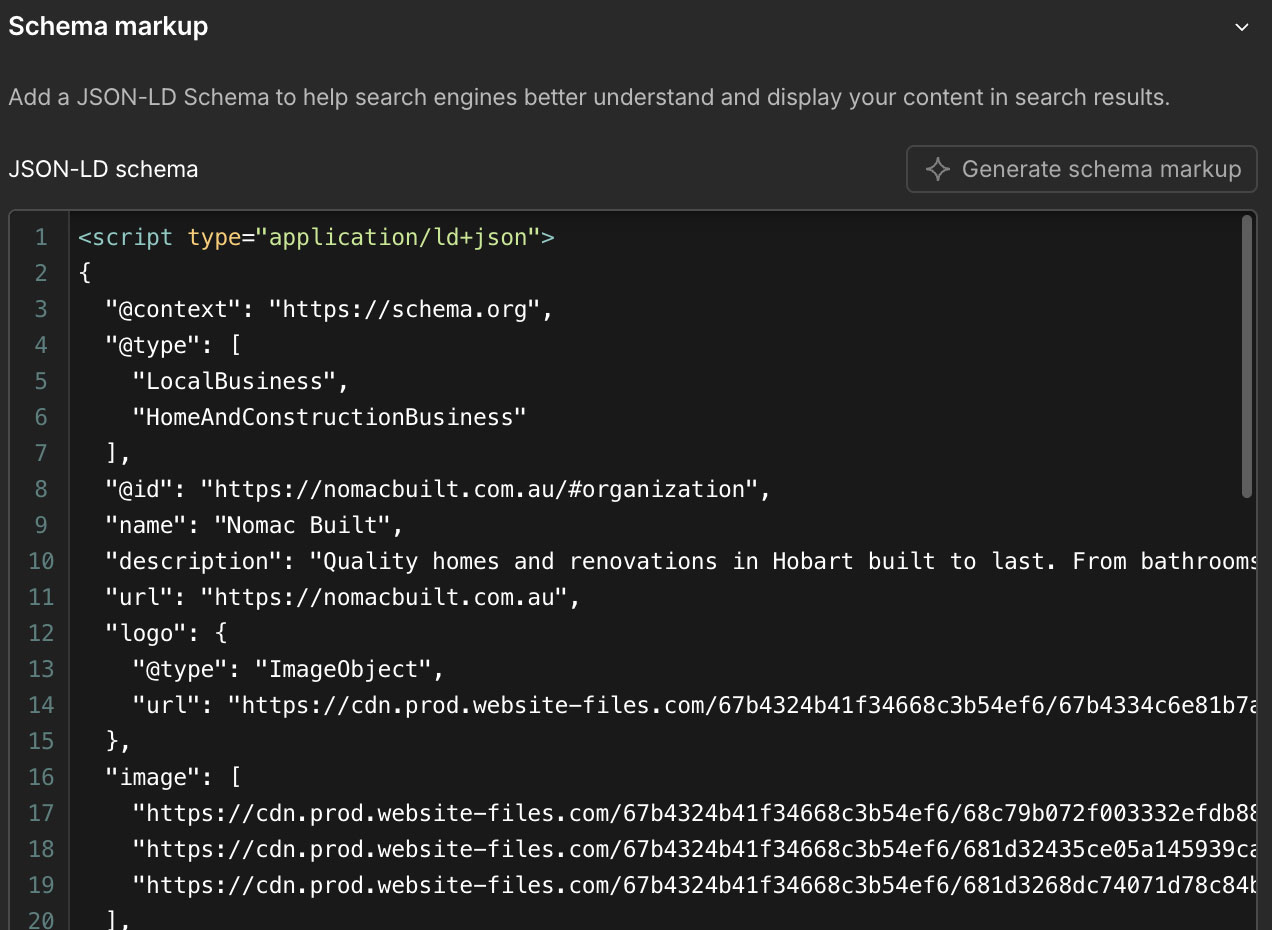This screenshot has width=1272, height=930.
Task: Click the "logo": { line
Action: pyautogui.click(x=166, y=633)
